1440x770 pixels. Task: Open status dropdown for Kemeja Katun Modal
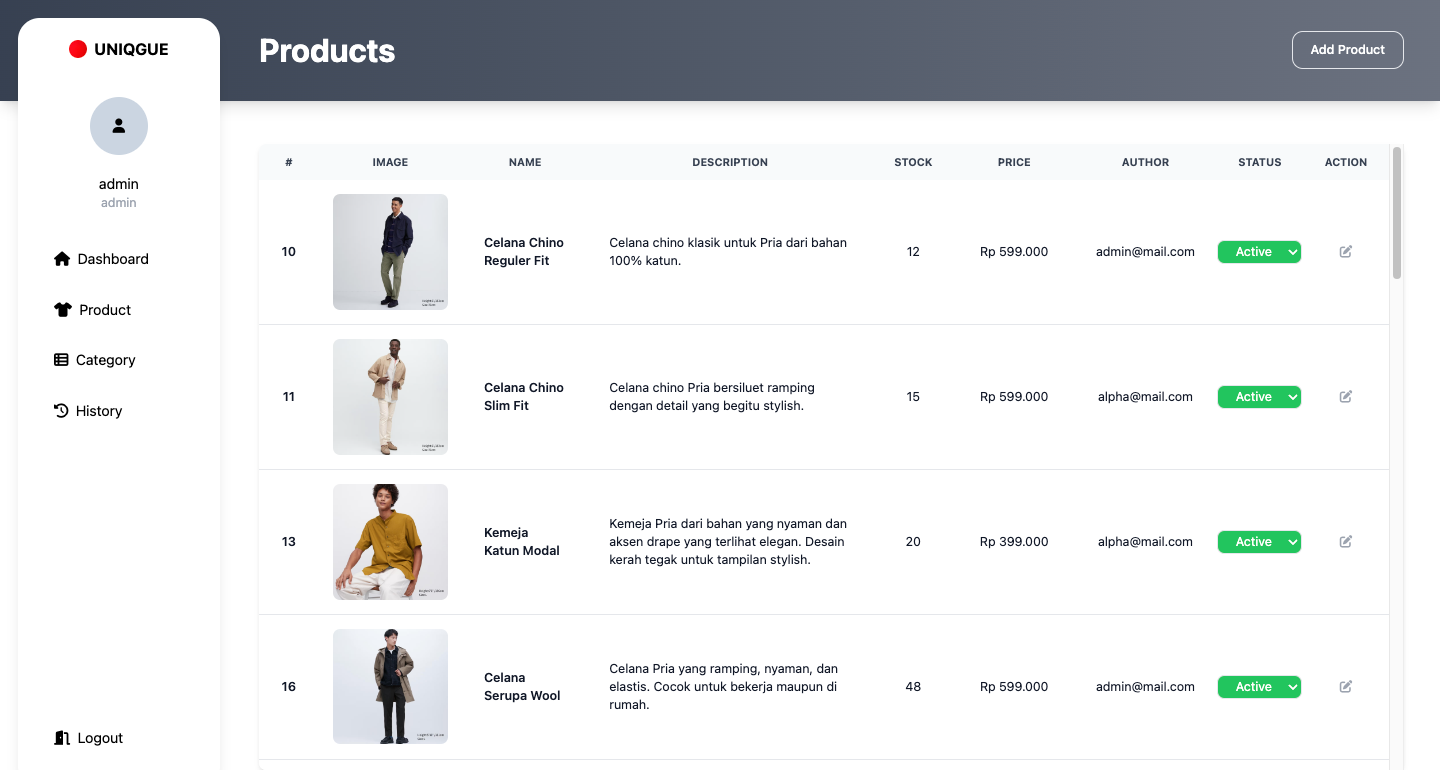[x=1259, y=542]
